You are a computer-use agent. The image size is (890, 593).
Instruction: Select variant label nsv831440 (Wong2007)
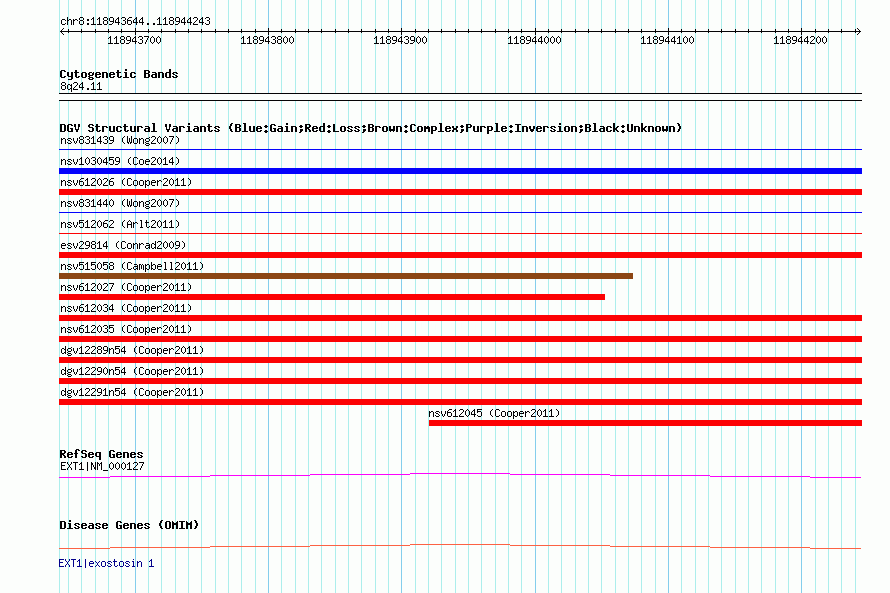(120, 203)
